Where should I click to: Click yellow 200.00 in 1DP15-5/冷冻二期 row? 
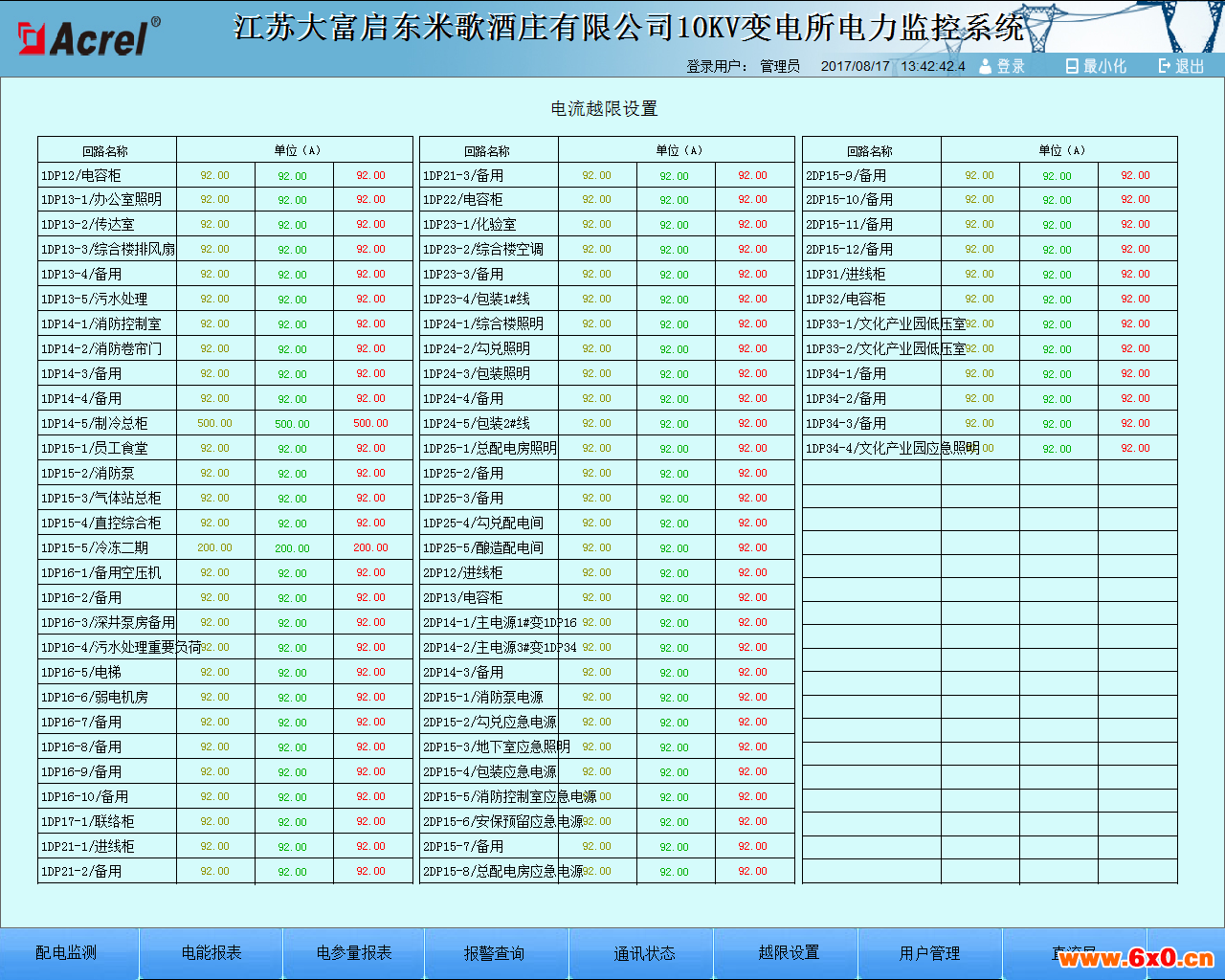[214, 547]
